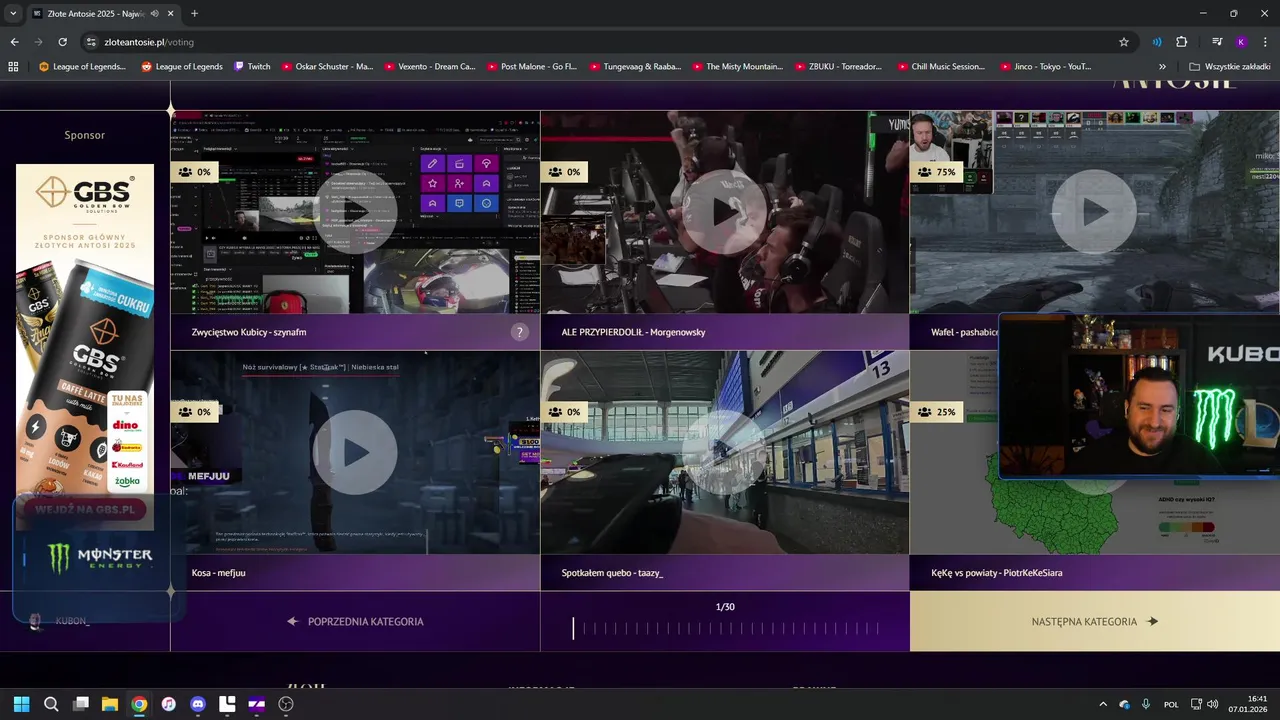The height and width of the screenshot is (720, 1280).
Task: Play the Spotkałem quebo clip
Action: pos(725,452)
